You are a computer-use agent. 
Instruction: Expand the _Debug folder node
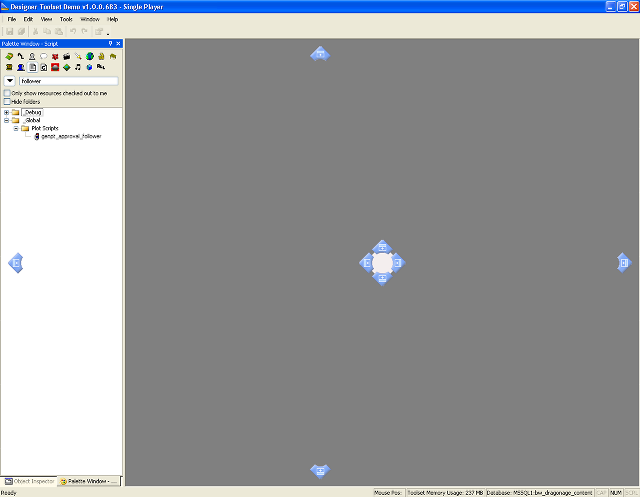point(7,113)
